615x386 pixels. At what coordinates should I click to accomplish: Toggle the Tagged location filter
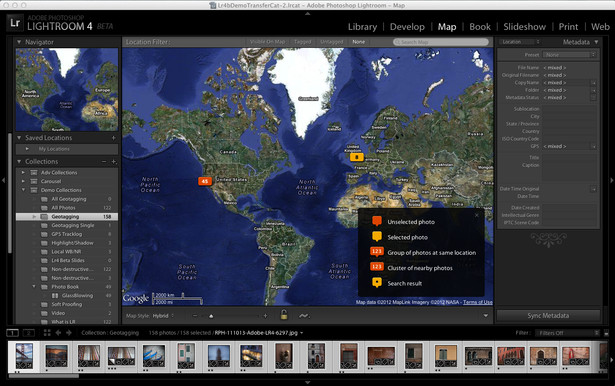pos(302,42)
